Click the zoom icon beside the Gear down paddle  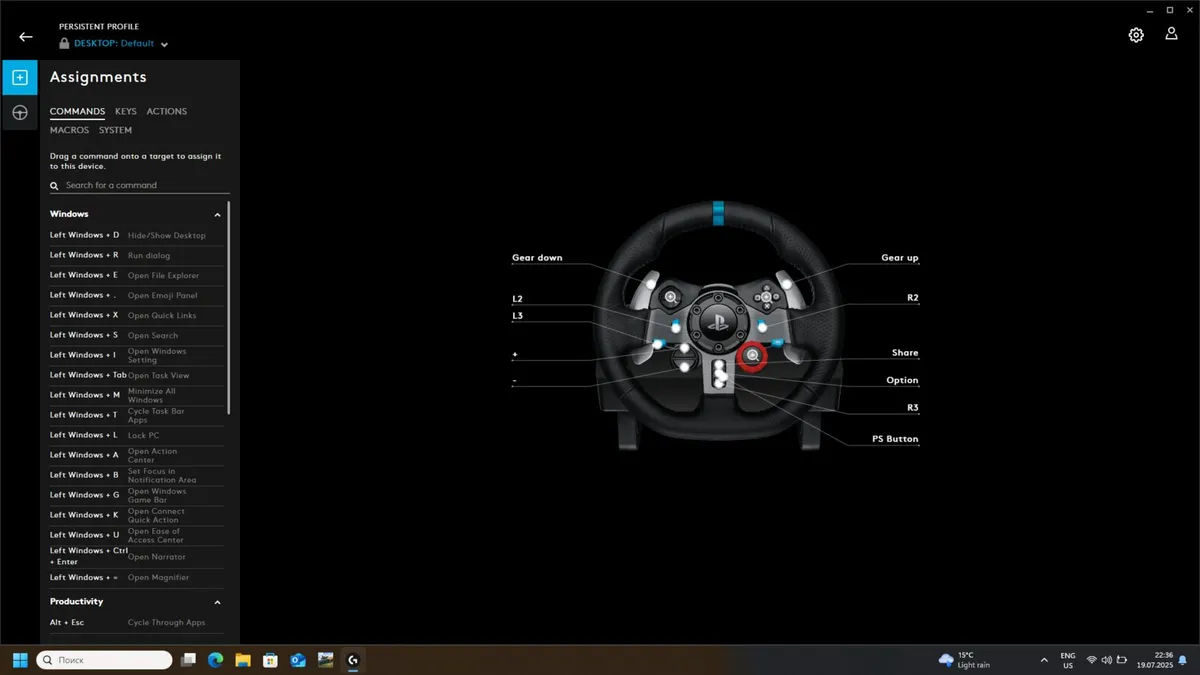[x=671, y=297]
